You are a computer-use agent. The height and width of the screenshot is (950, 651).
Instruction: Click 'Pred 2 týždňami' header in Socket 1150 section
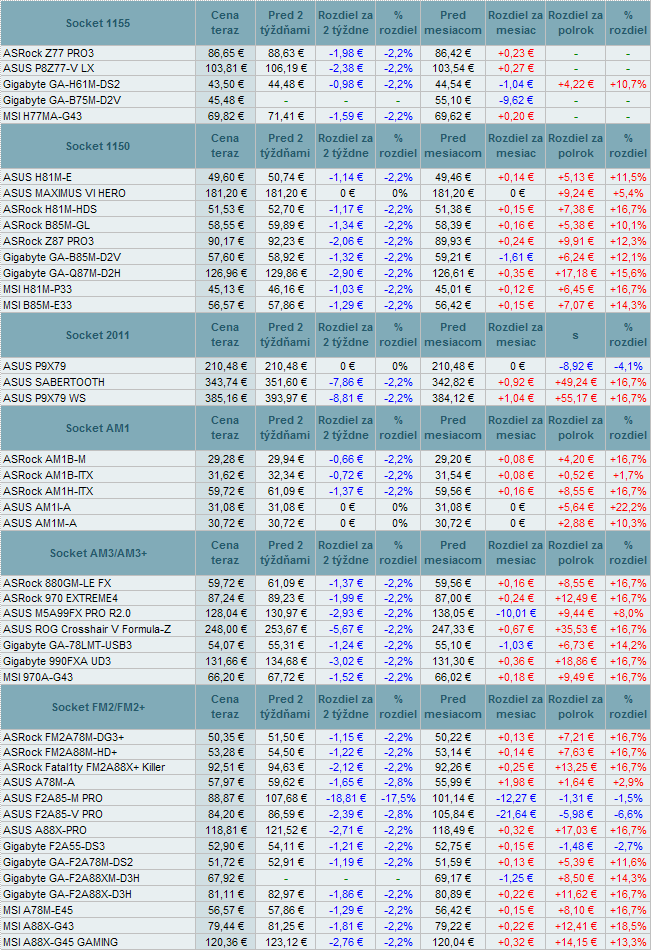click(285, 145)
